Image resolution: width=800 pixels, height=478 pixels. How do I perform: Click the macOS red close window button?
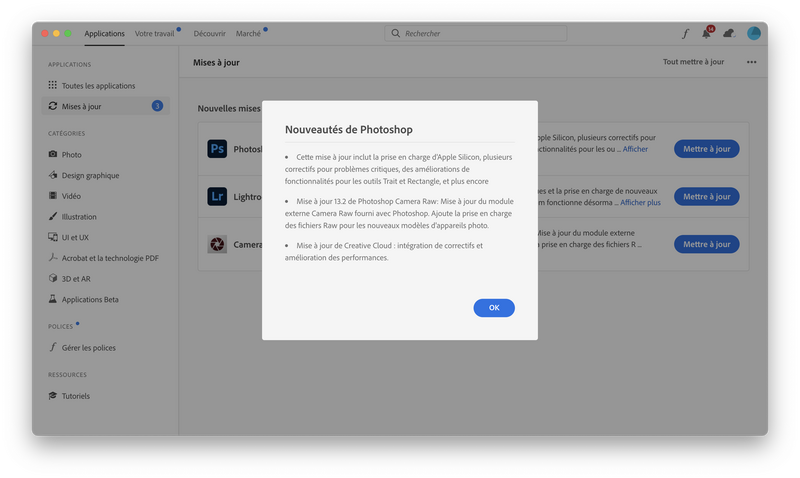click(x=45, y=34)
